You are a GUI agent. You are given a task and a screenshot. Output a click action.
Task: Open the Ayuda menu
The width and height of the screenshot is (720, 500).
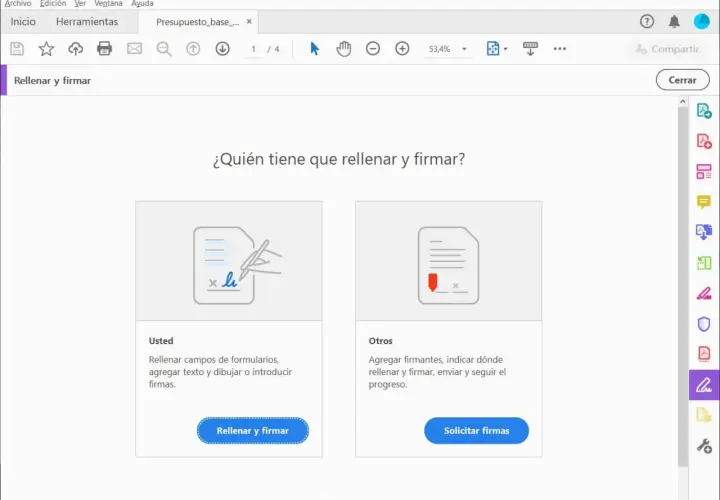tap(142, 3)
